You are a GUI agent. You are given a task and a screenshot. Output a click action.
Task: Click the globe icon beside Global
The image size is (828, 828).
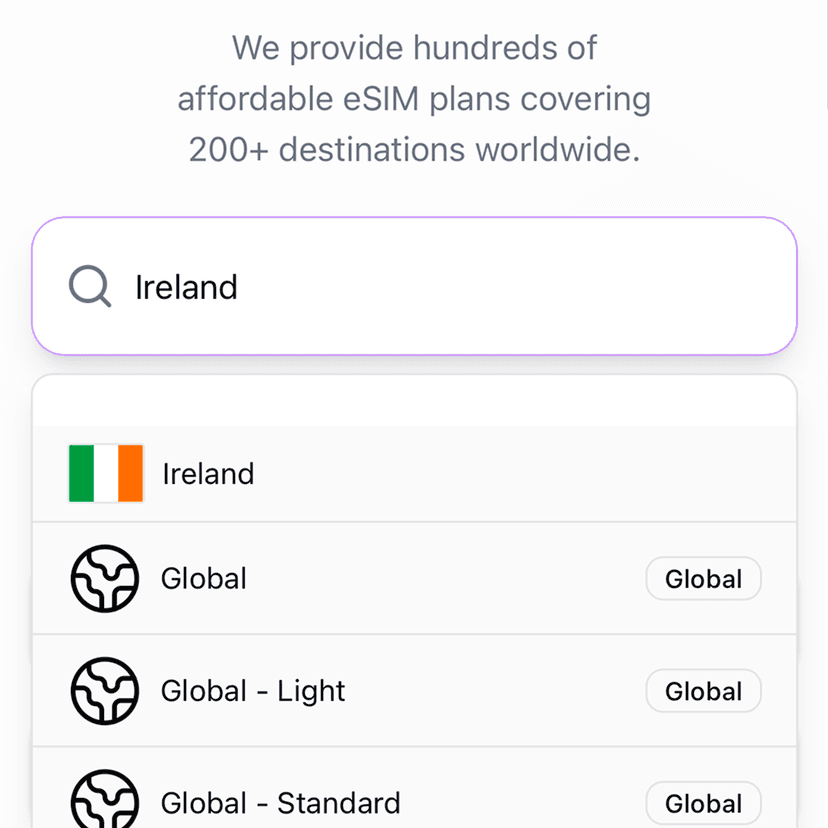click(104, 579)
